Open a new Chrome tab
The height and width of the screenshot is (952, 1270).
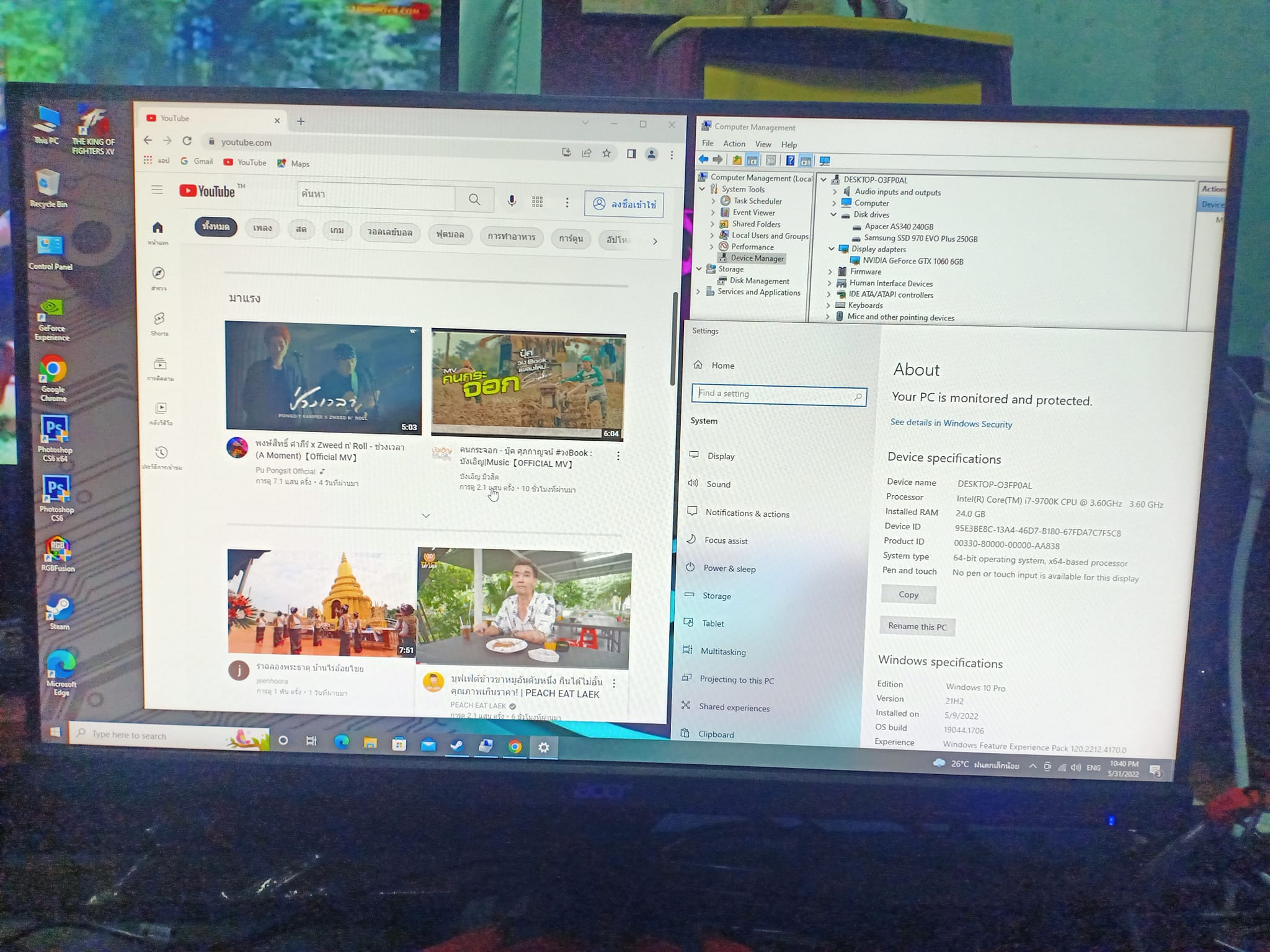click(301, 121)
